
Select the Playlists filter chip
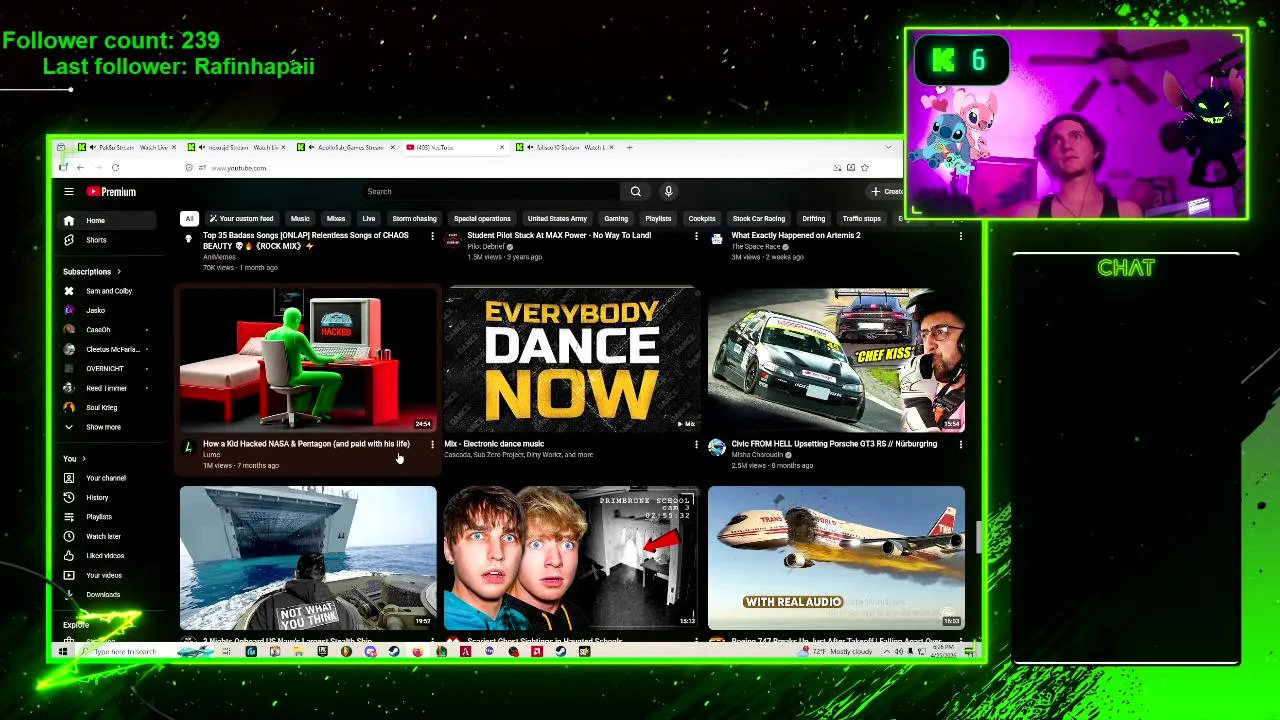tap(658, 218)
